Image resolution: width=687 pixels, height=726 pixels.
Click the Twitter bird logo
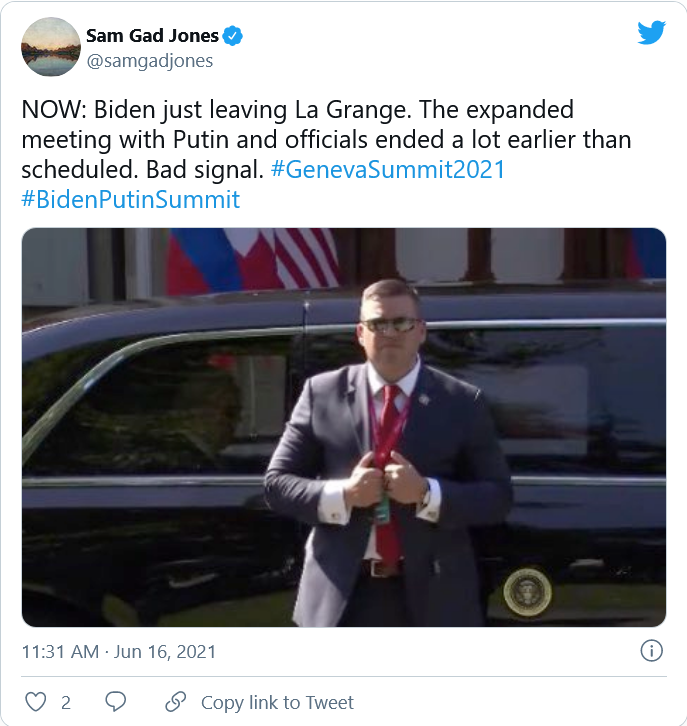click(651, 33)
